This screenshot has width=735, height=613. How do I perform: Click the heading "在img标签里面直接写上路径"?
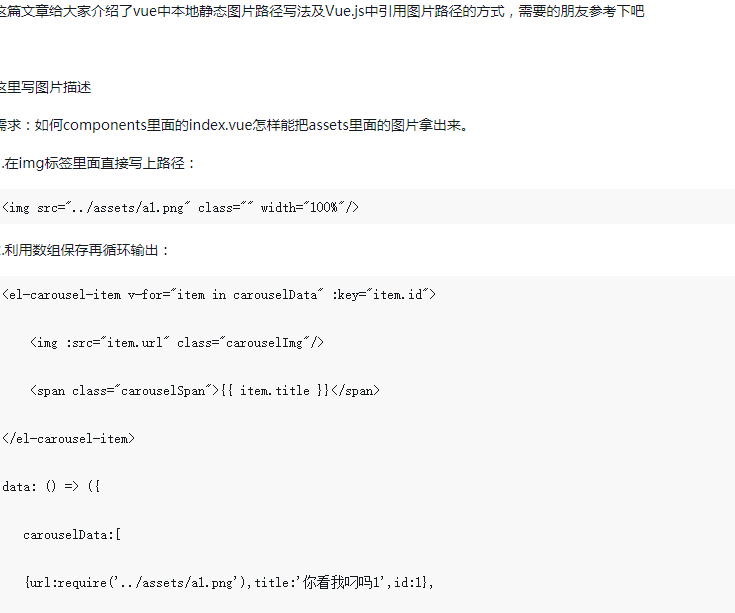point(100,163)
